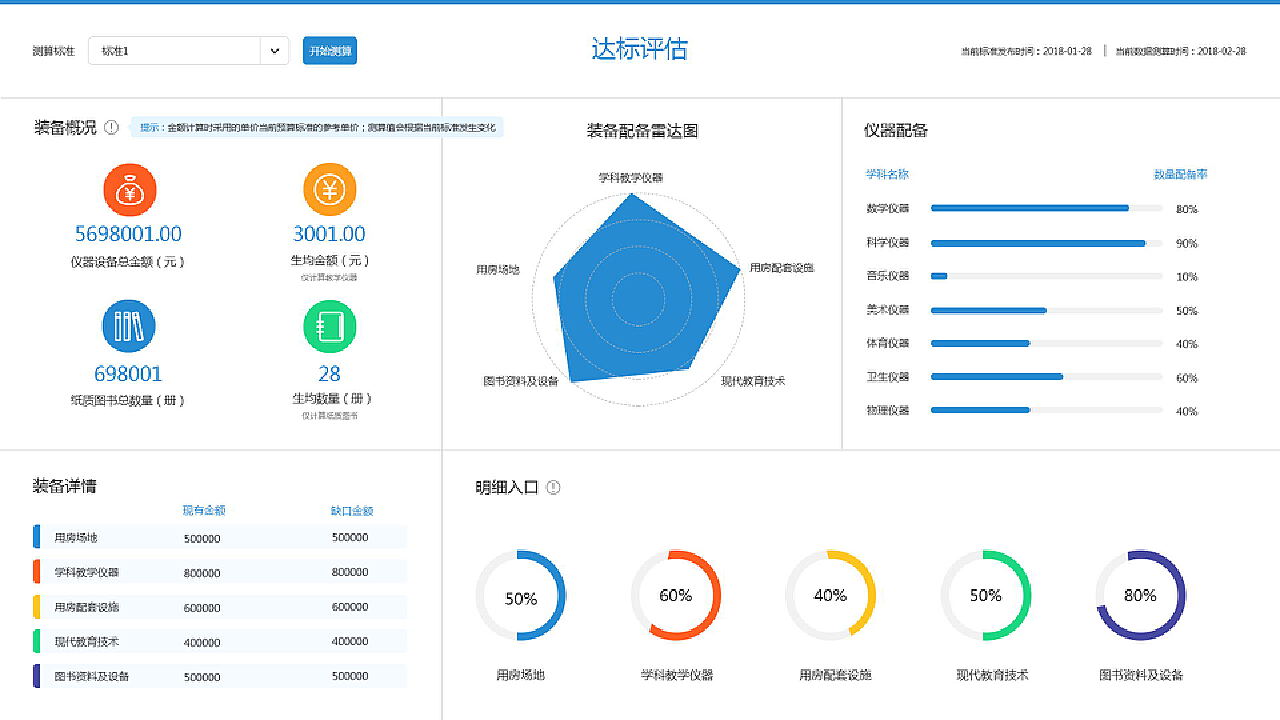Click the 缺口金额 column header

point(352,510)
